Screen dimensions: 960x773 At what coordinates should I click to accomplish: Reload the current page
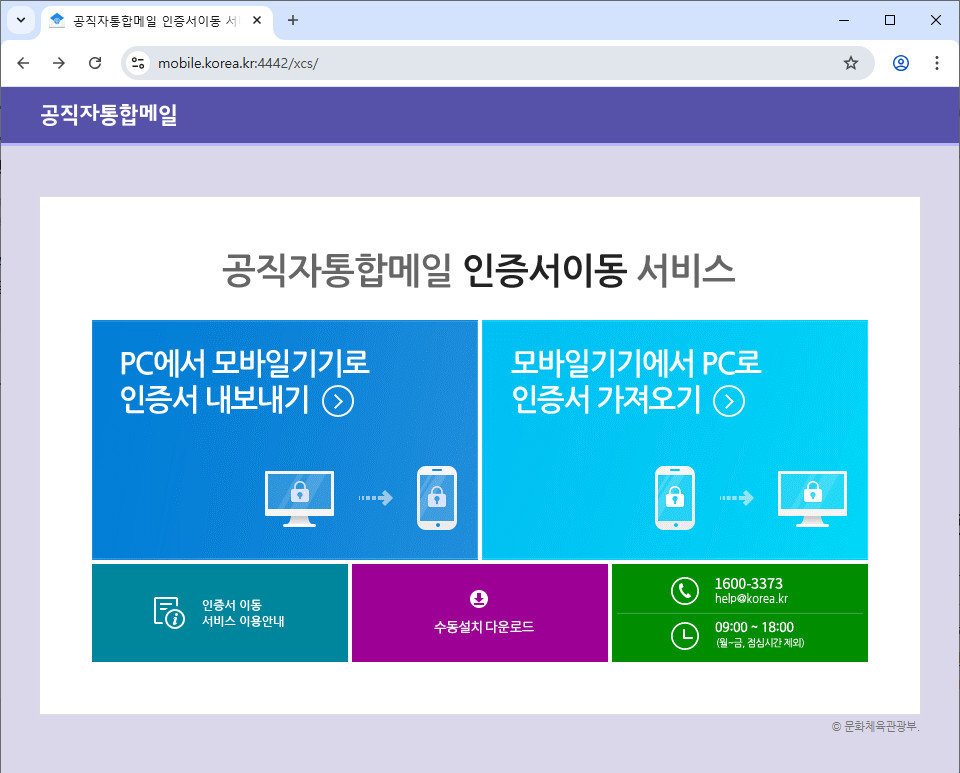[x=95, y=63]
